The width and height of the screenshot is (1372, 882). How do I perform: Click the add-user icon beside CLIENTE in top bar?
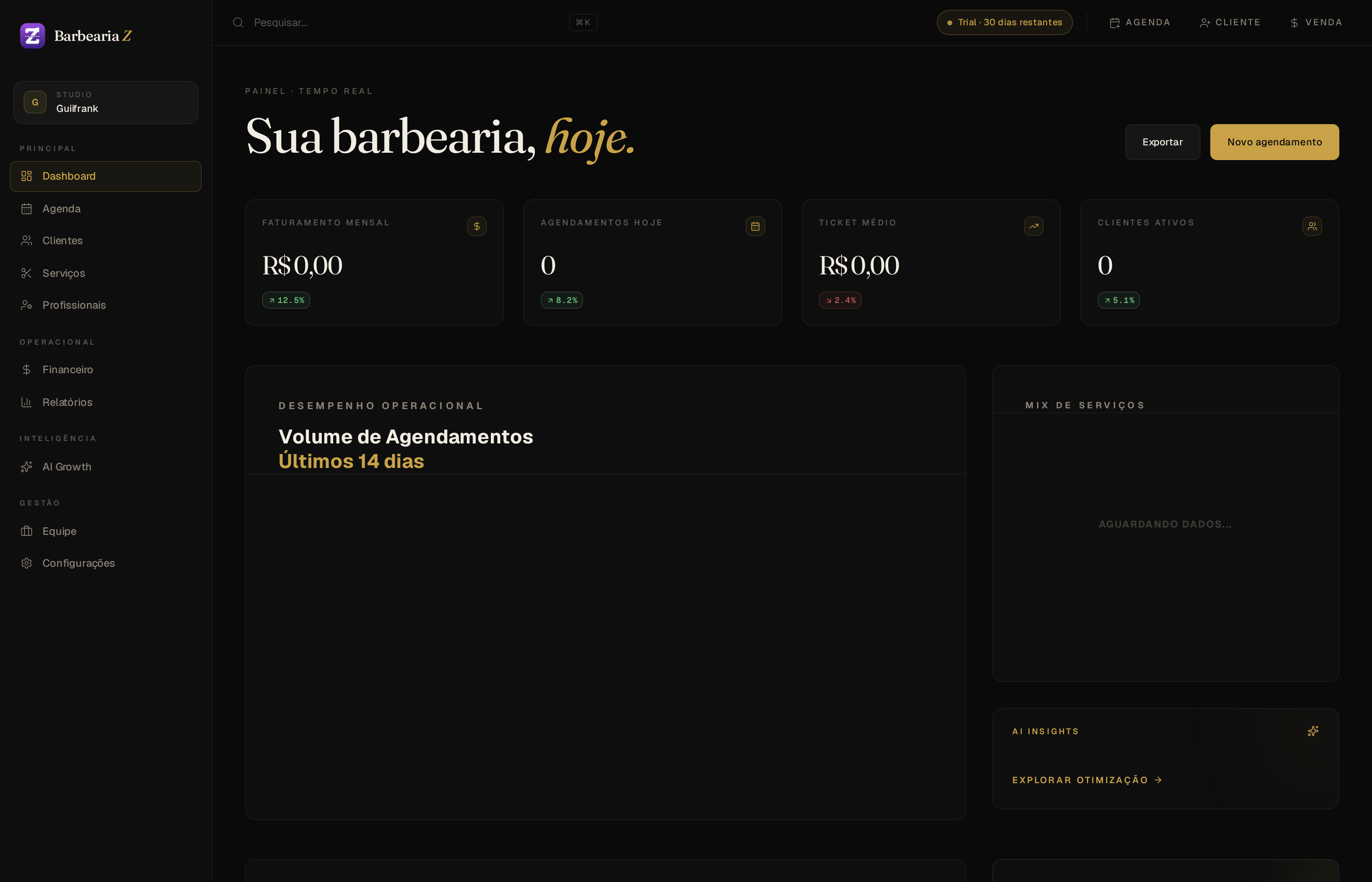(x=1205, y=23)
